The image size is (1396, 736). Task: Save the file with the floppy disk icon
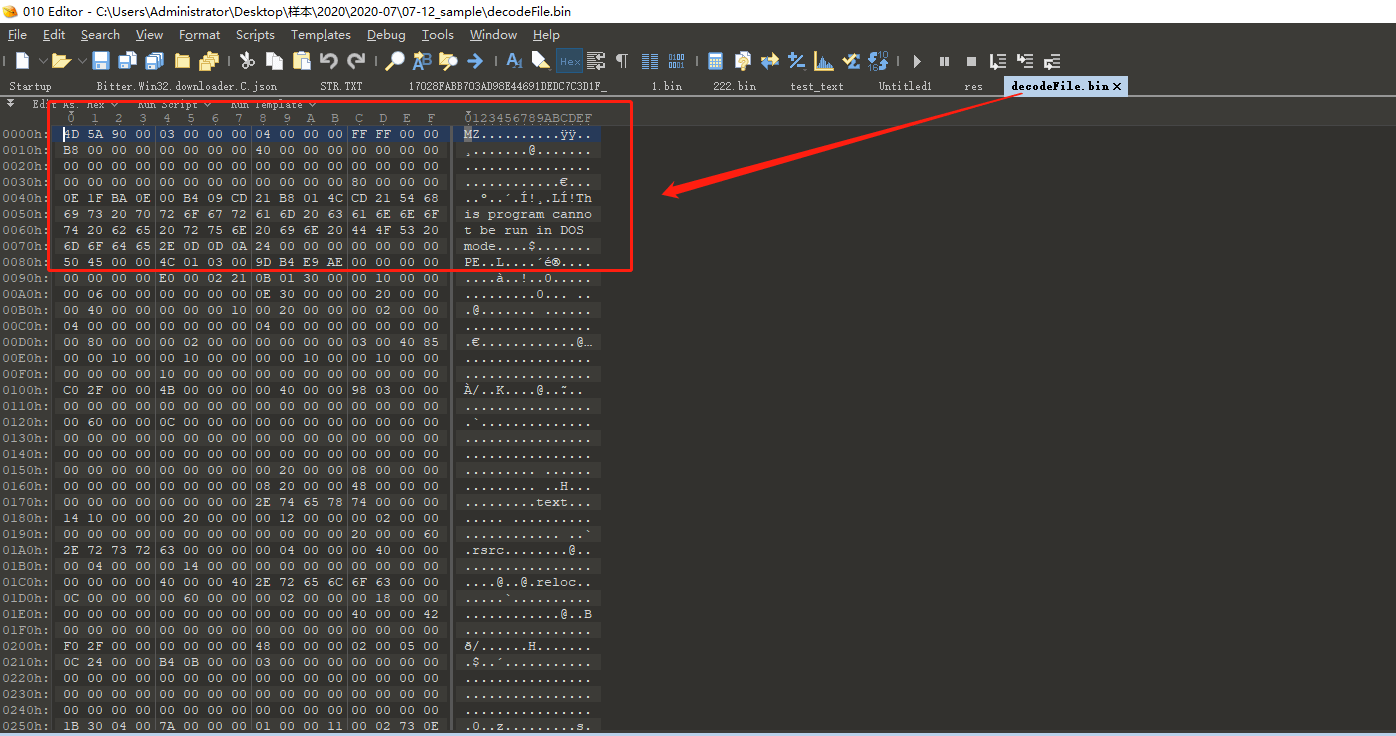point(100,61)
